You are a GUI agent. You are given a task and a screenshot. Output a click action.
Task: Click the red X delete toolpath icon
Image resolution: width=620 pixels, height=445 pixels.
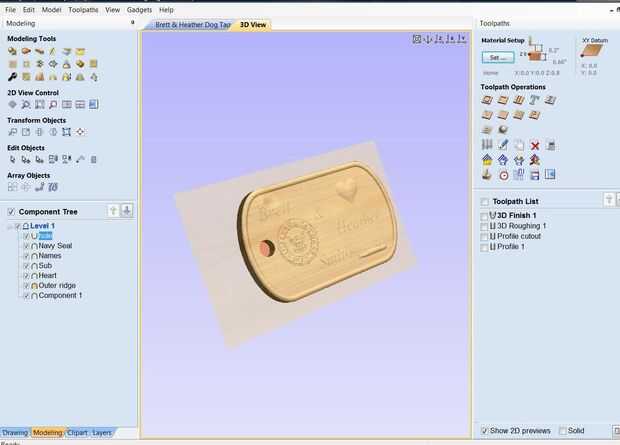pyautogui.click(x=535, y=146)
